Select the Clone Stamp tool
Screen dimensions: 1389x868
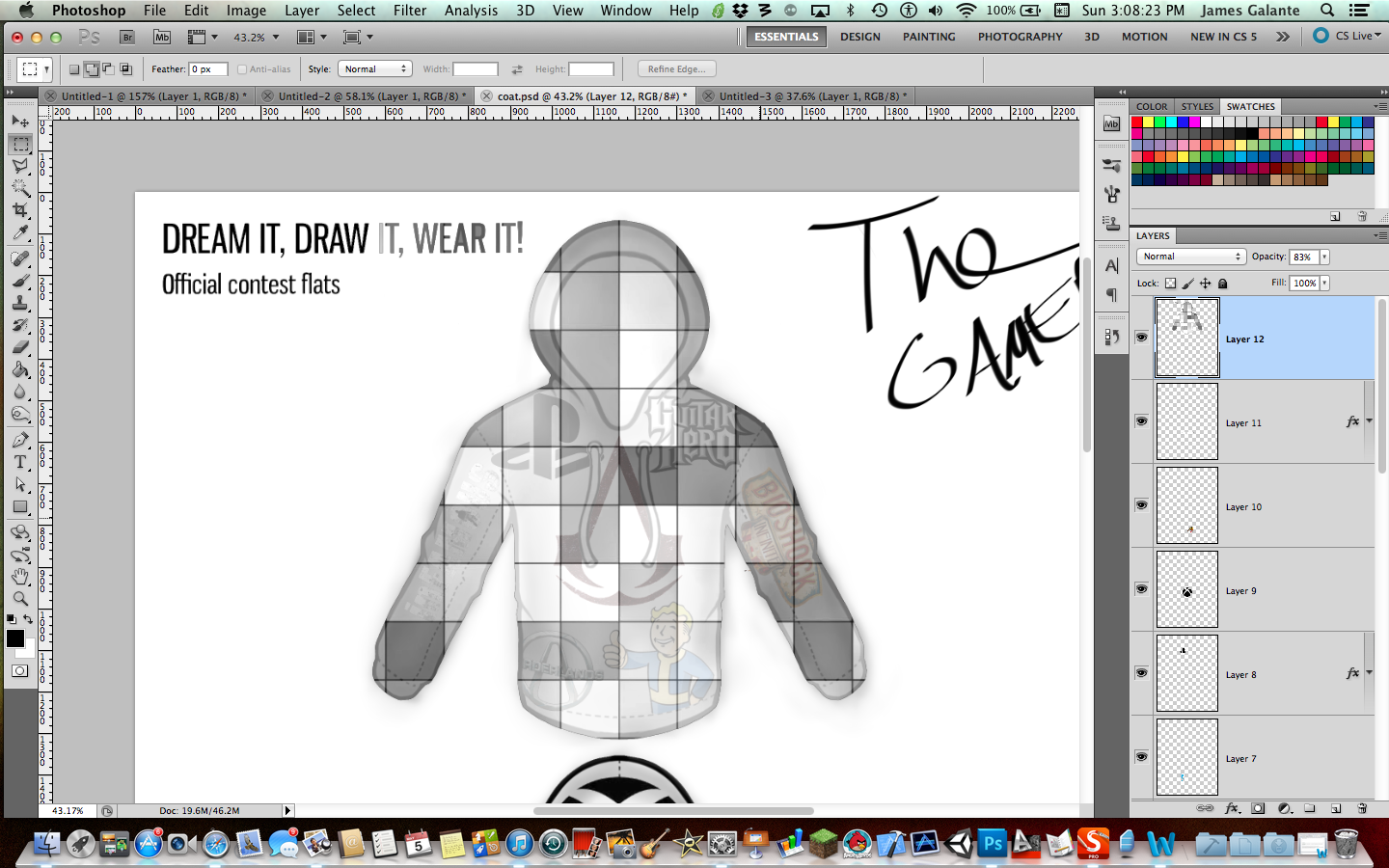(x=20, y=303)
